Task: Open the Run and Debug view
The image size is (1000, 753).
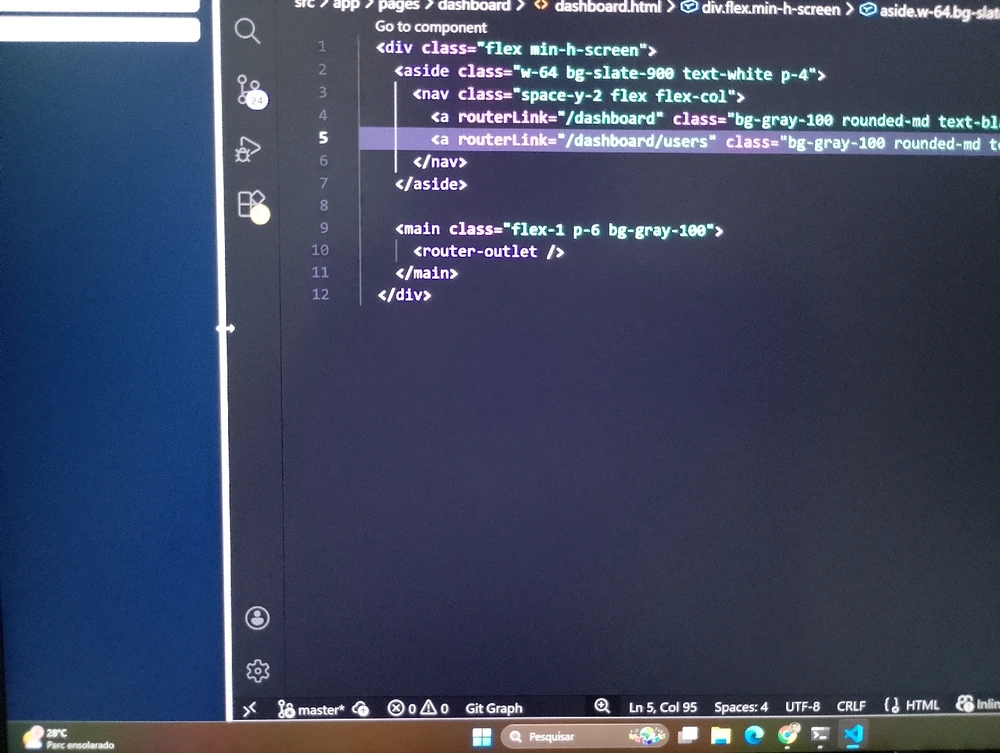Action: tap(248, 149)
